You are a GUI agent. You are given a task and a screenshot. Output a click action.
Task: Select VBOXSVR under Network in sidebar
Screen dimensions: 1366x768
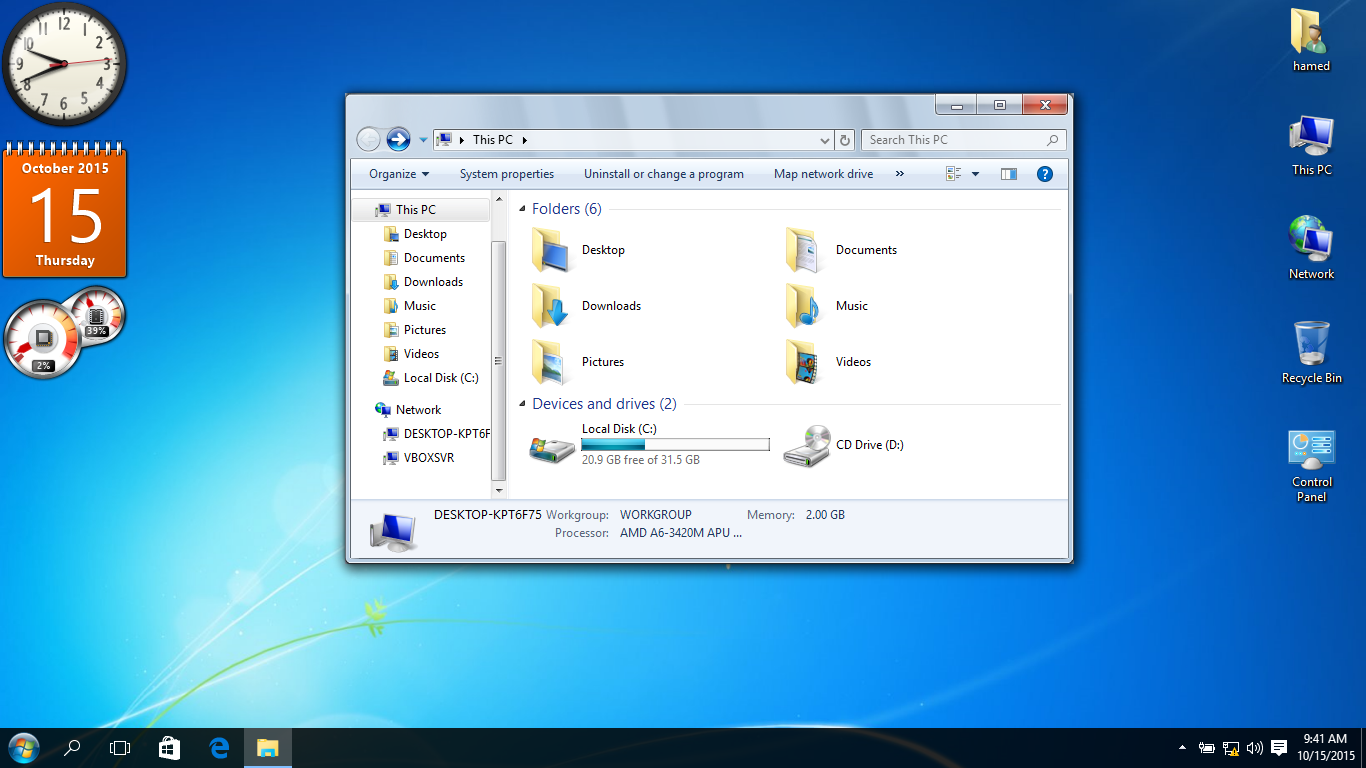428,458
